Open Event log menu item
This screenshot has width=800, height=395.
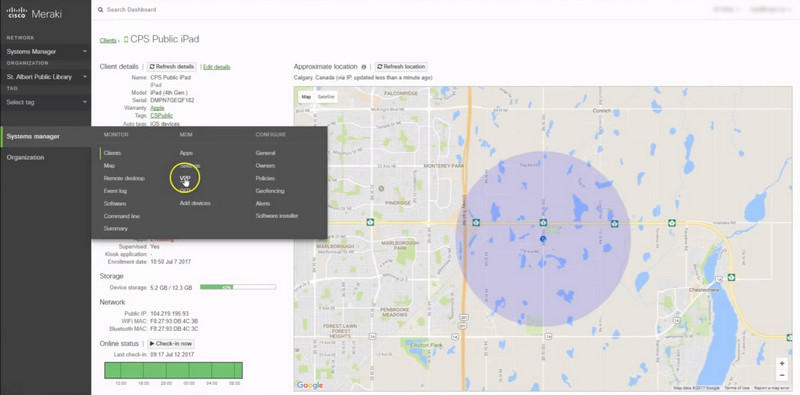115,191
